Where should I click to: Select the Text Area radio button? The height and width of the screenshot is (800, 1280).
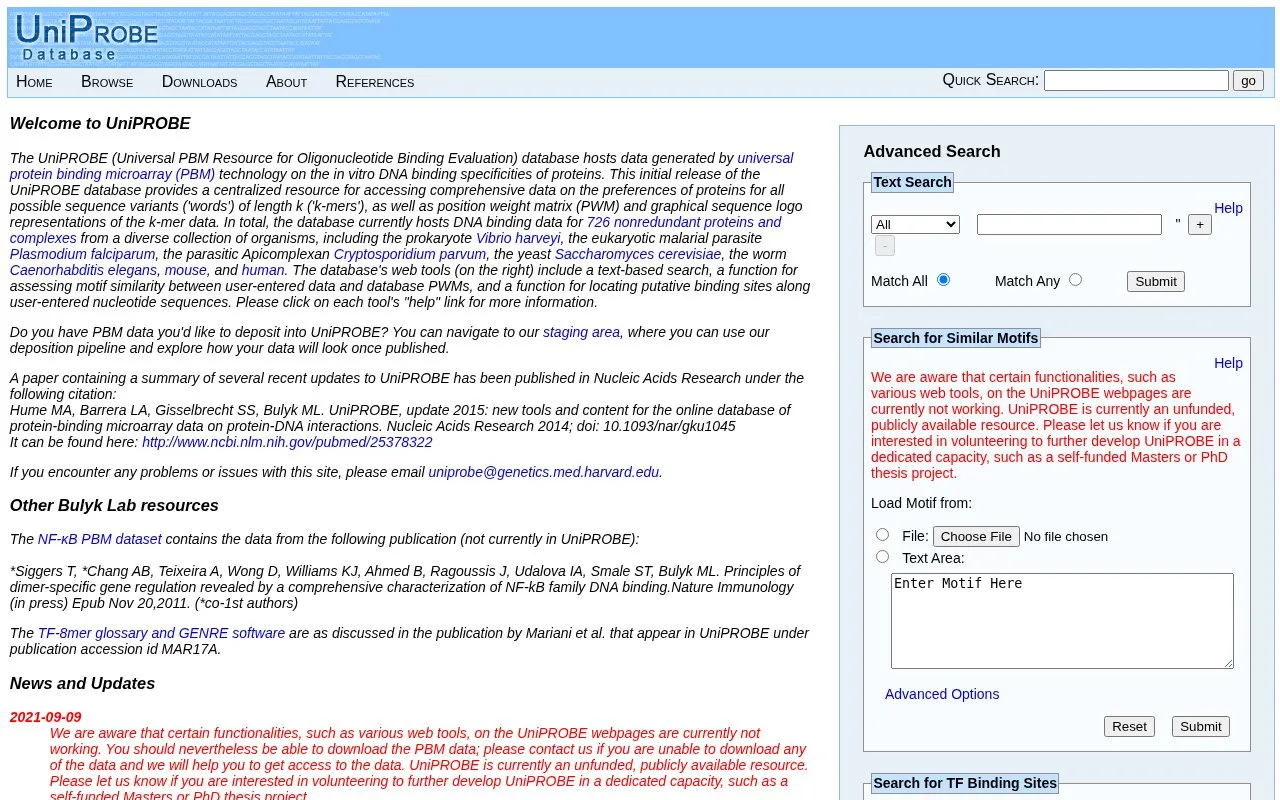coord(882,557)
